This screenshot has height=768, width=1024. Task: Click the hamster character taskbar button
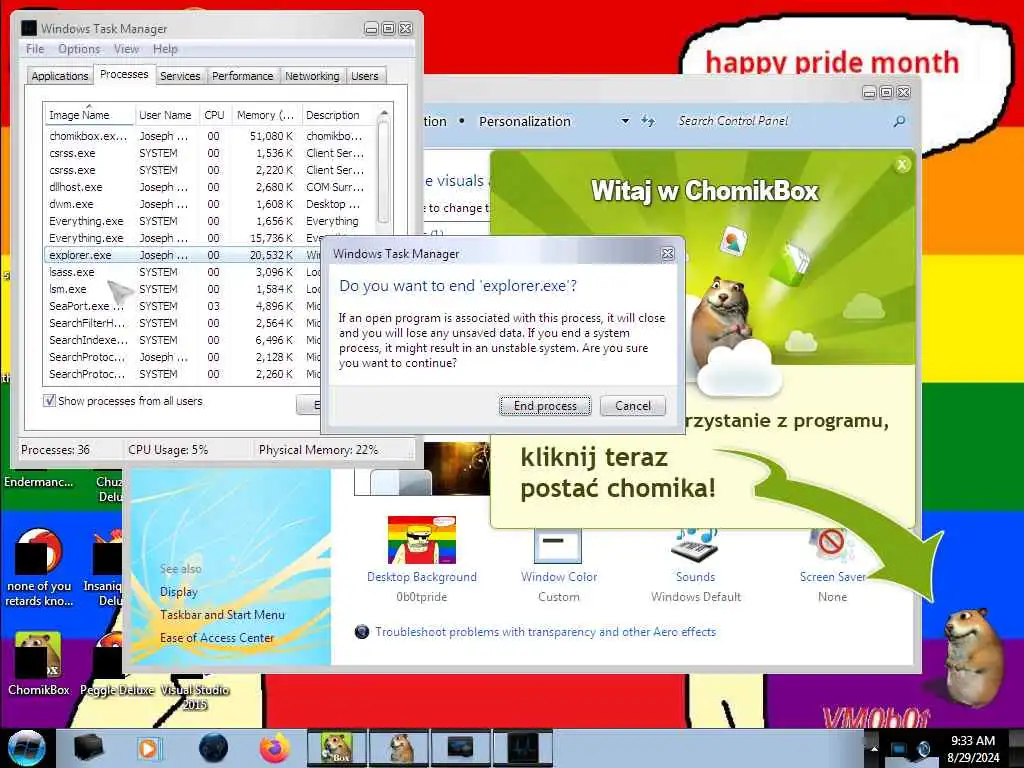[399, 748]
